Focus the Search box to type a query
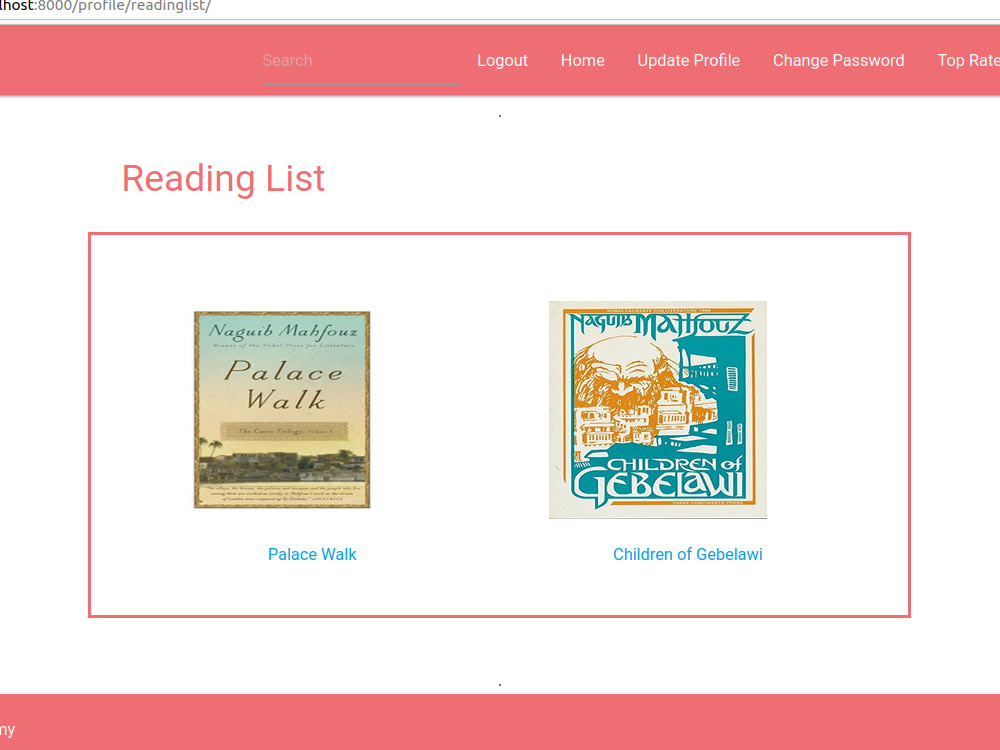Screen dimensions: 1000x750 pyautogui.click(x=360, y=60)
